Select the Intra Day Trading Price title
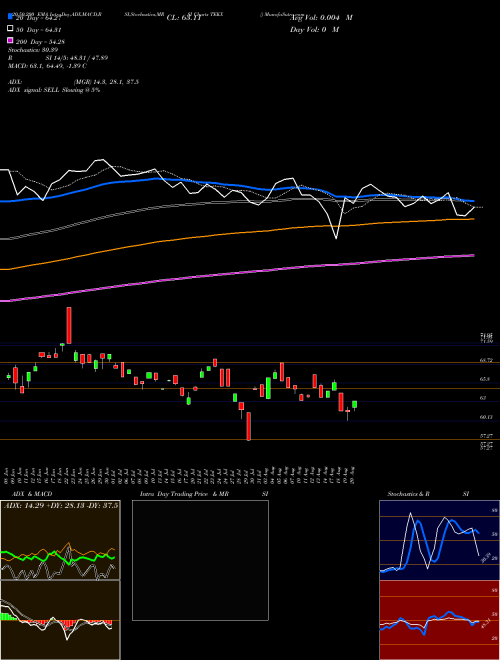This screenshot has height=660, width=500. (x=174, y=494)
